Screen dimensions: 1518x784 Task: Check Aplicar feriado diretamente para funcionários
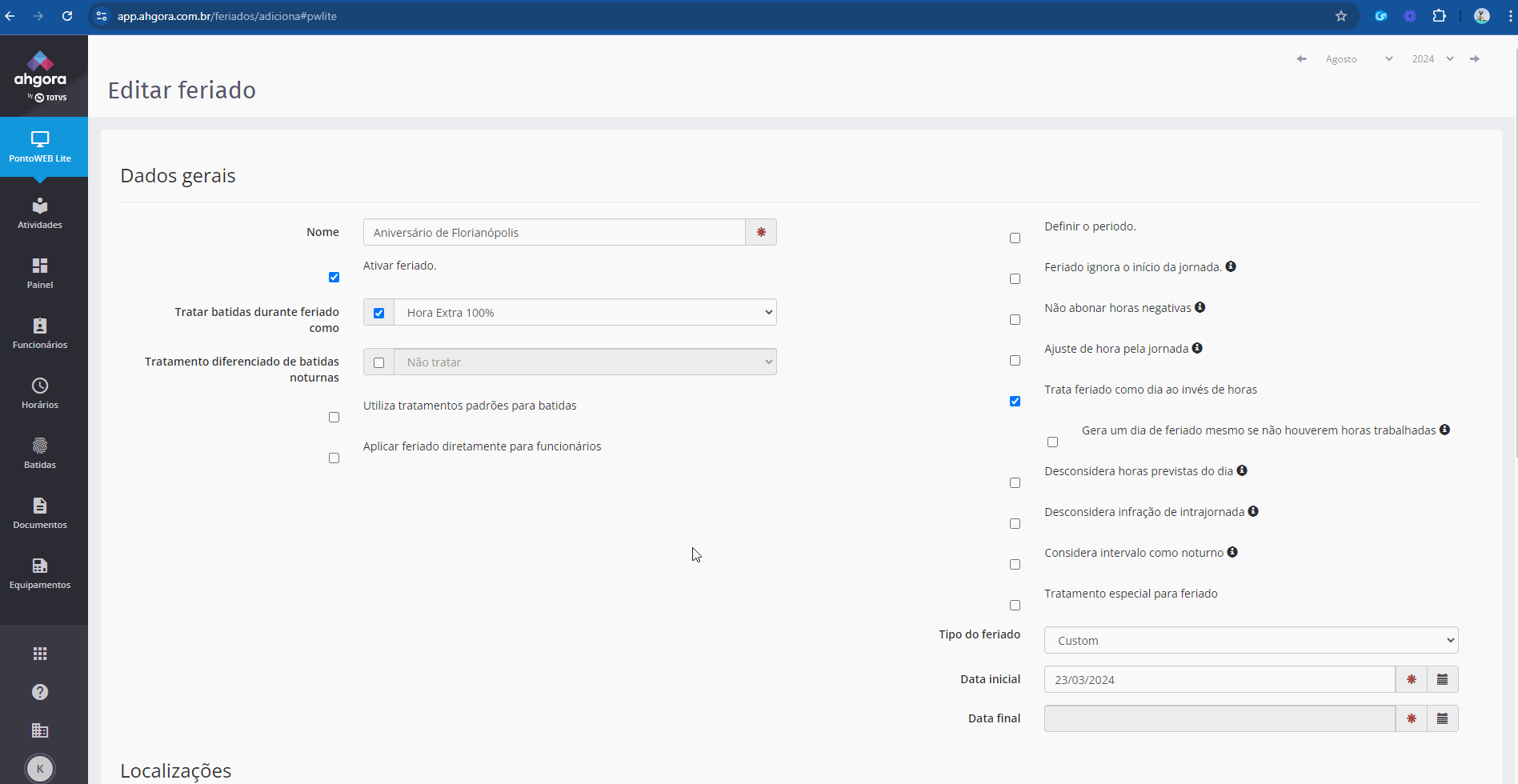(x=334, y=458)
